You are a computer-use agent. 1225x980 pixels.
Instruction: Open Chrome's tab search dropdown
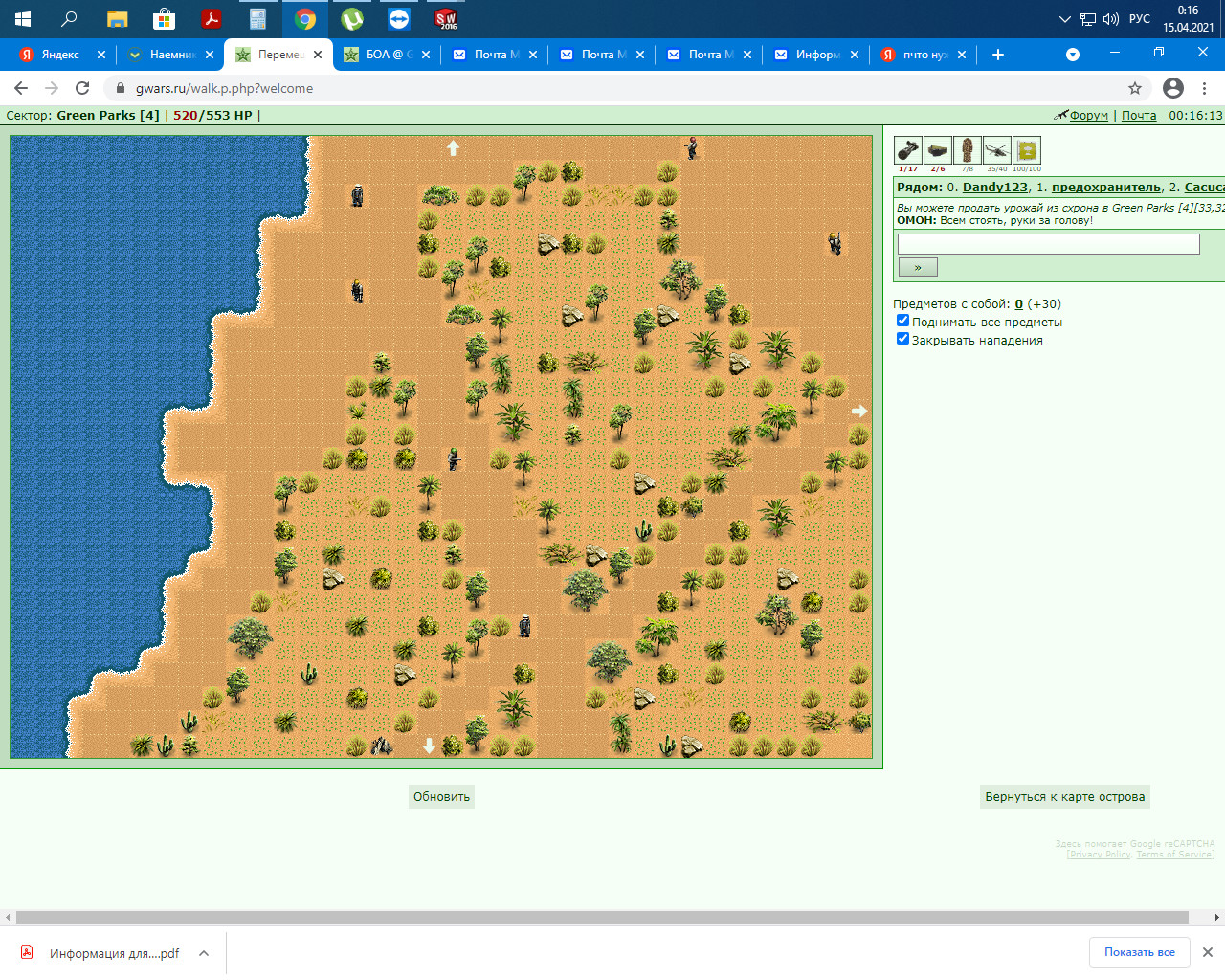[x=1073, y=55]
